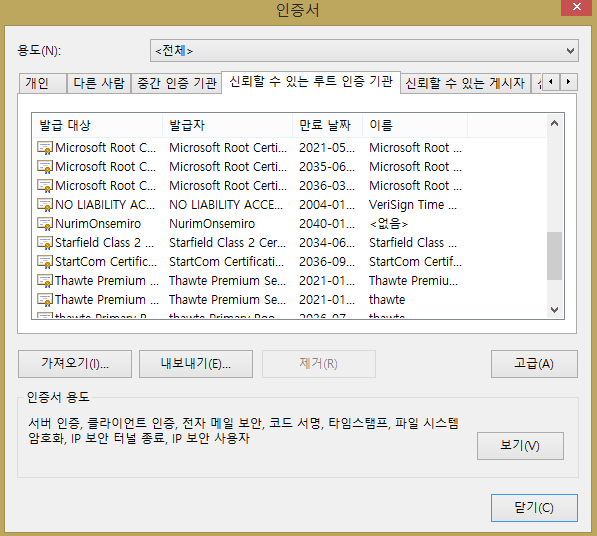Viewport: 597px width, 536px height.
Task: Click the certificate list scroll down arrow
Action: (x=554, y=310)
